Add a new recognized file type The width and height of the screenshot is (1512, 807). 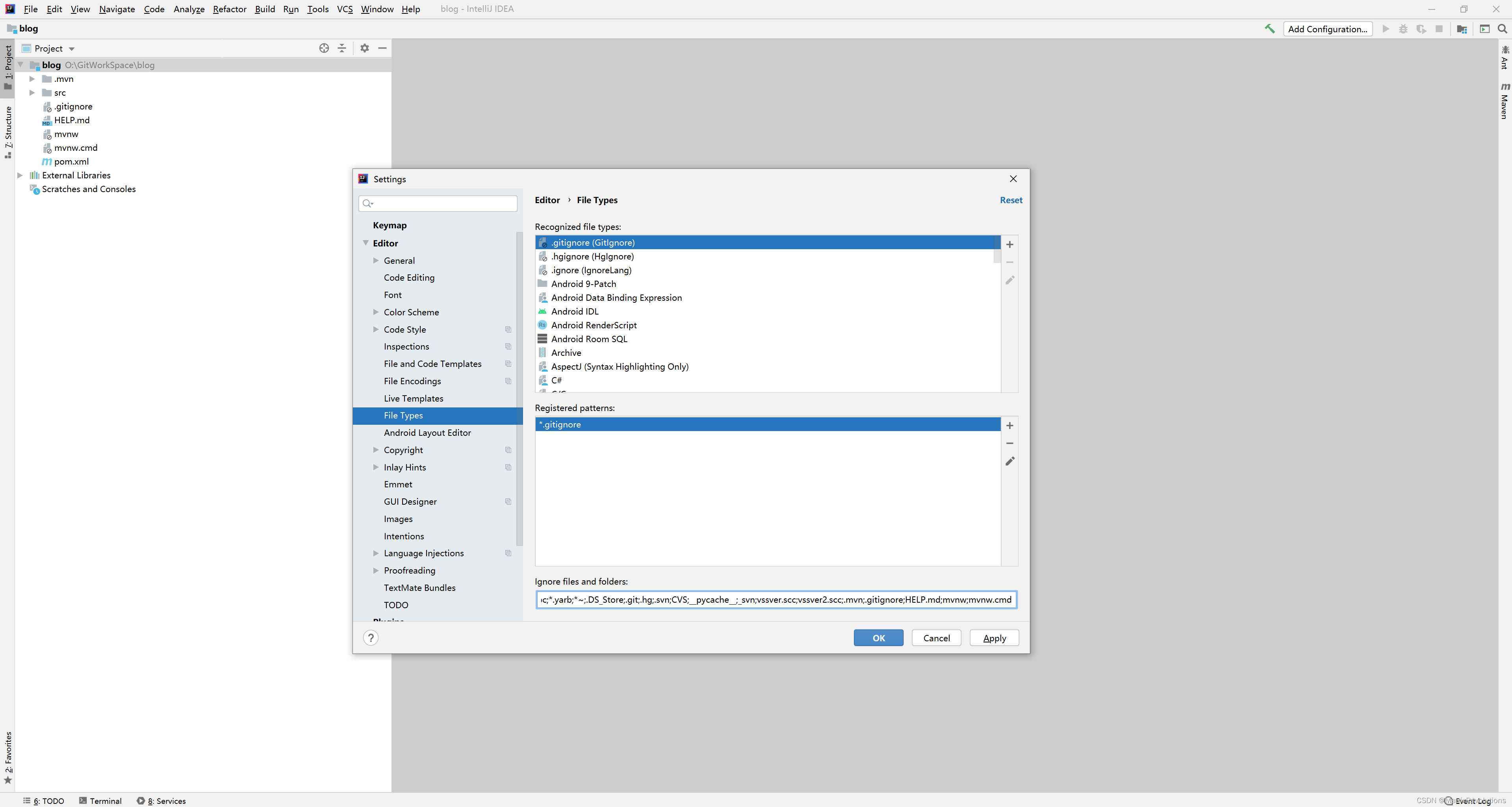click(1009, 244)
